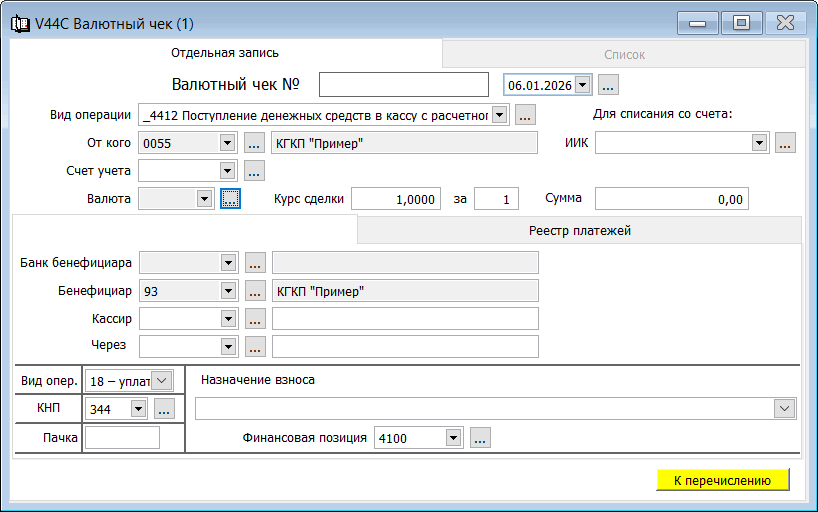Open the Назначение взноса dropdown

[x=785, y=408]
